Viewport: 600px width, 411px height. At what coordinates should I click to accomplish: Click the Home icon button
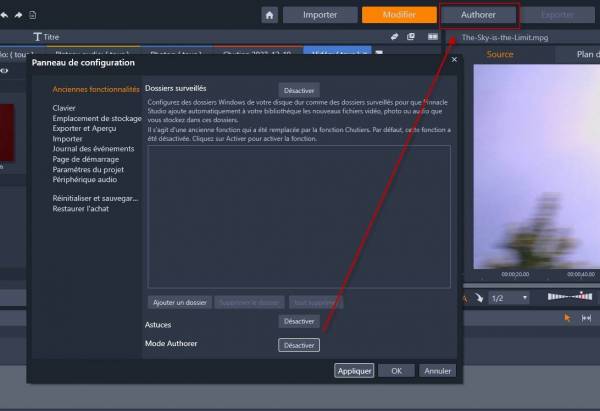(270, 15)
